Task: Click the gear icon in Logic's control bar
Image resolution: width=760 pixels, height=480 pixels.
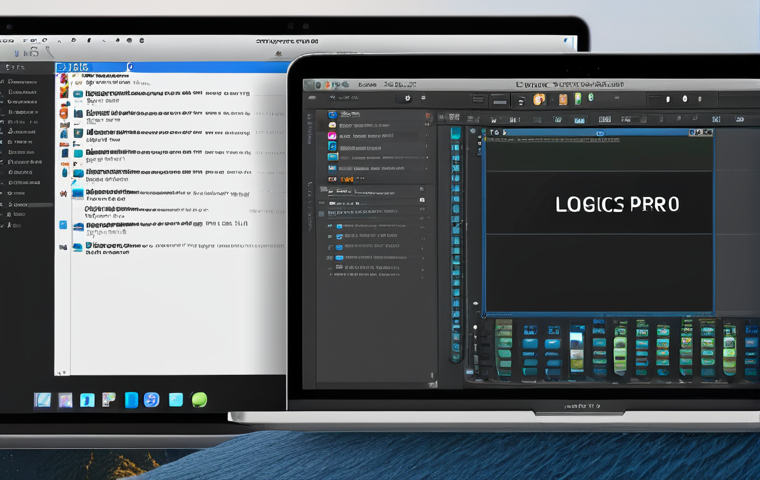Action: tap(408, 98)
